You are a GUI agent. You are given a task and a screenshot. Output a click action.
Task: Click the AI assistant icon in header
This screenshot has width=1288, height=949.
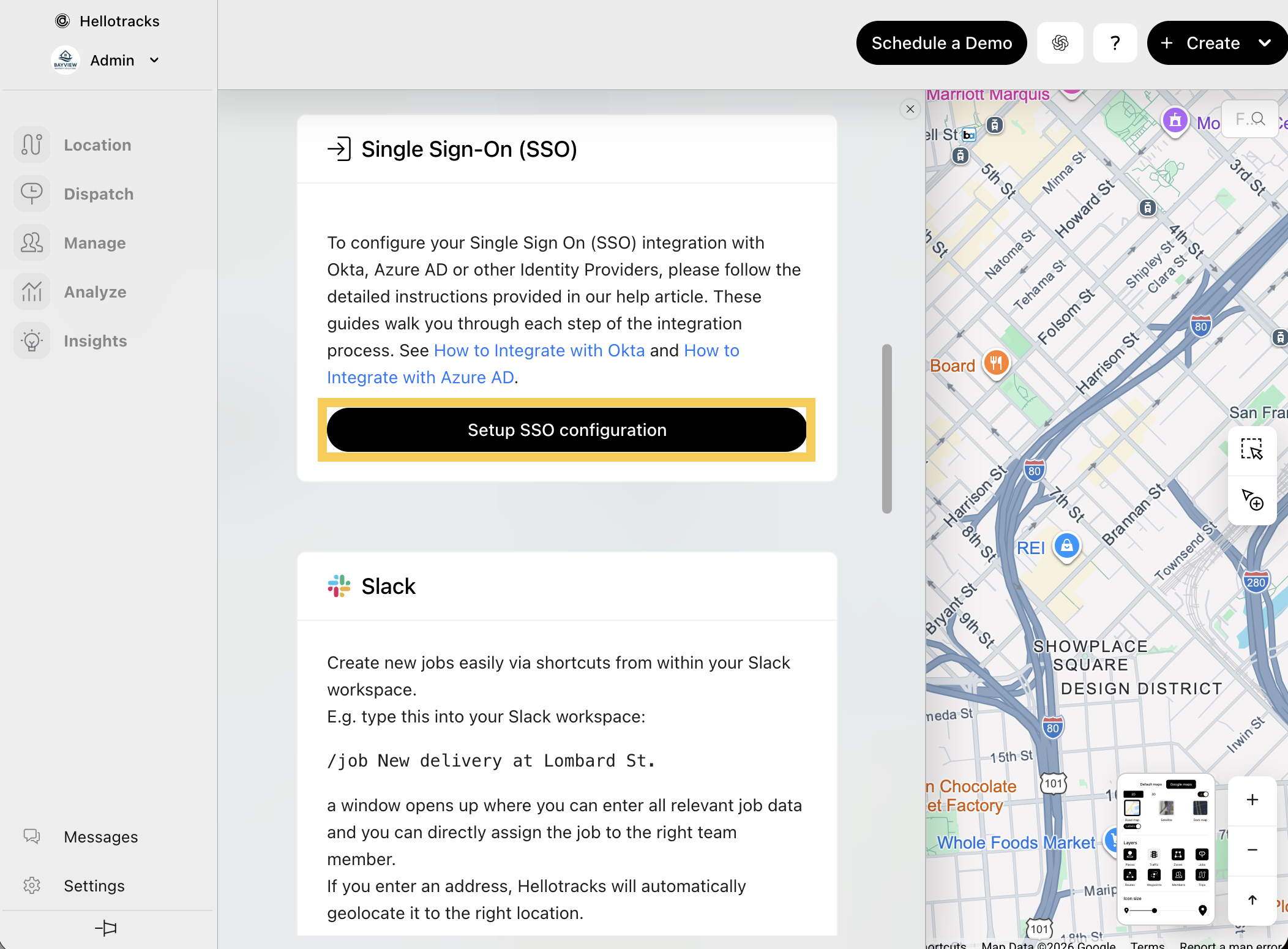pyautogui.click(x=1060, y=43)
